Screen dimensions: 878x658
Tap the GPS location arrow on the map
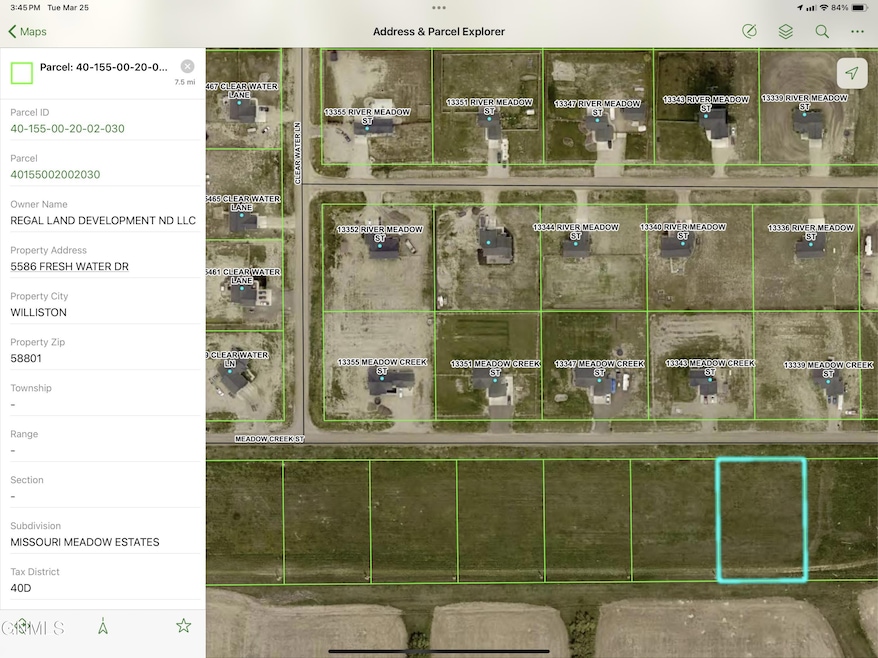pos(852,73)
